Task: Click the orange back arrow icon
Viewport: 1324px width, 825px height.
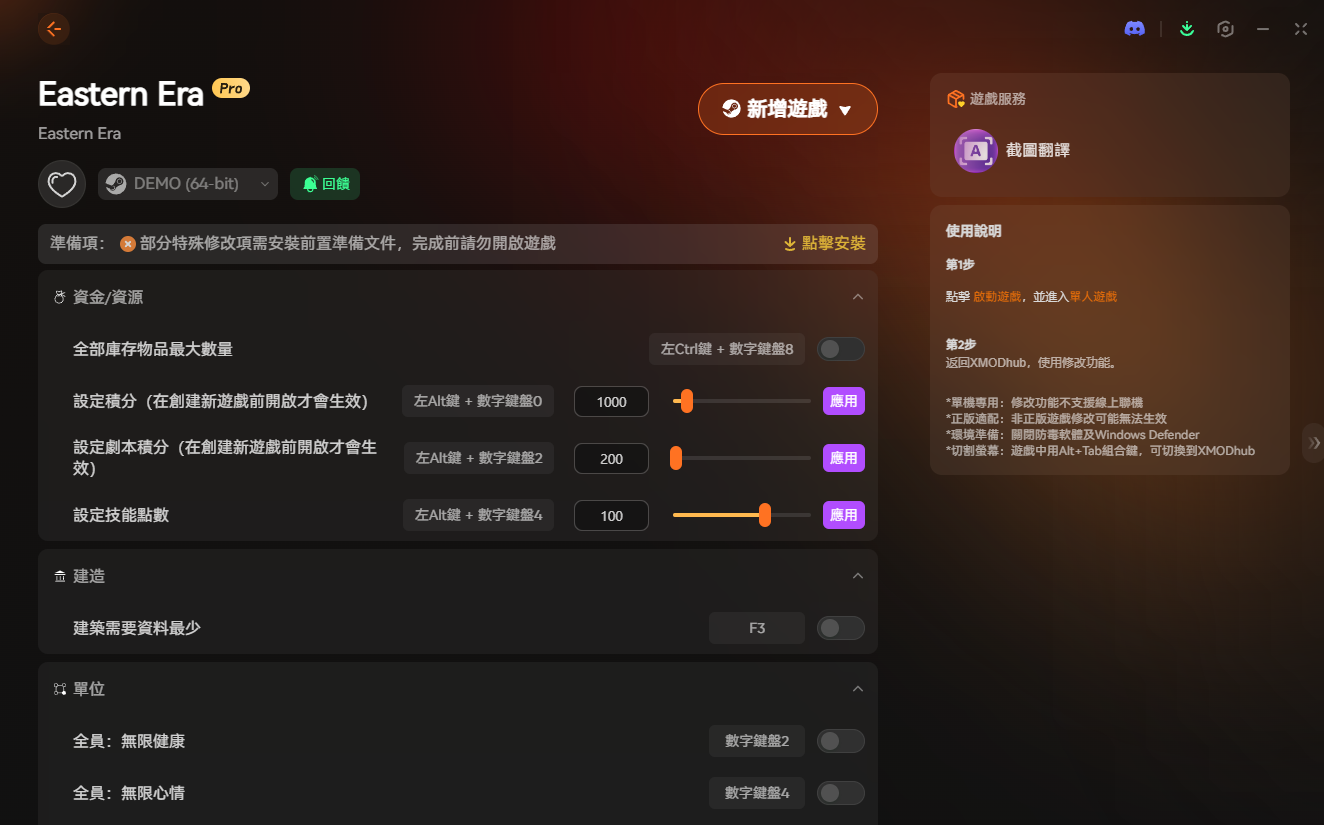Action: click(x=54, y=29)
